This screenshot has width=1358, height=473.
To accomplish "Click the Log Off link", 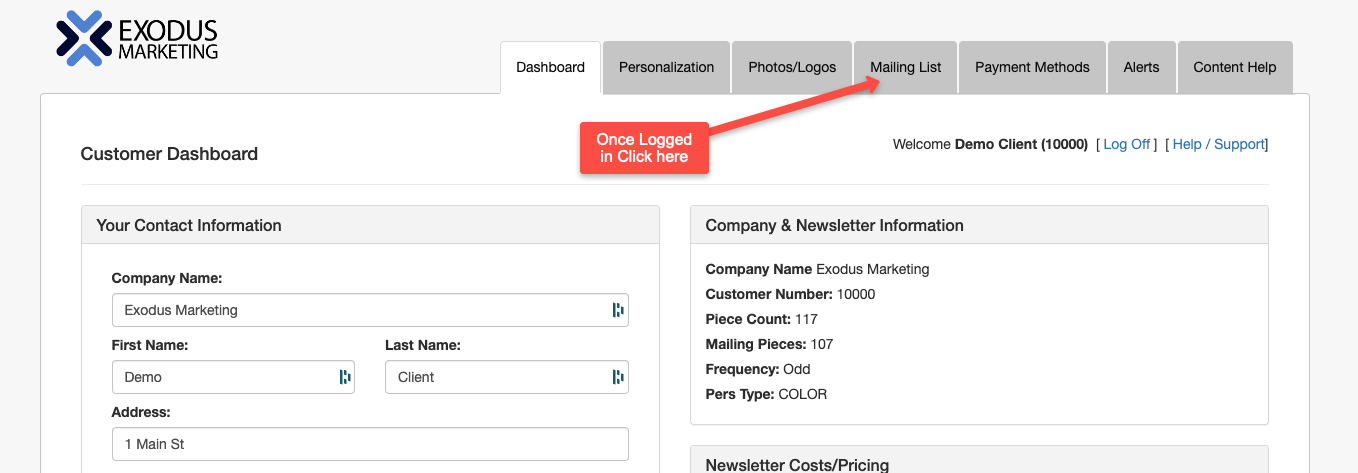I will (1127, 144).
